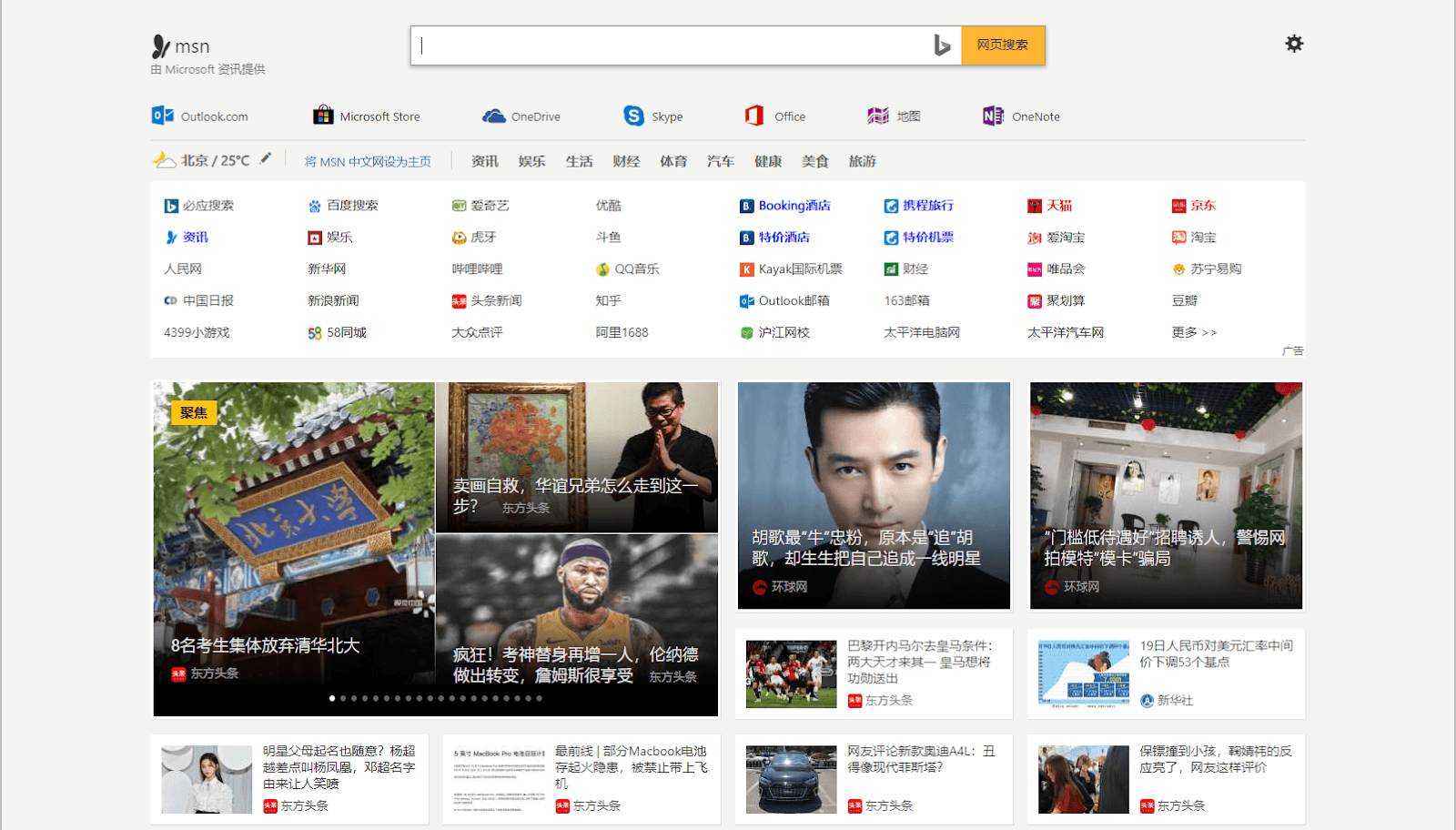The height and width of the screenshot is (830, 1456).
Task: Click the 必应搜索 Bing icon
Action: [x=171, y=206]
